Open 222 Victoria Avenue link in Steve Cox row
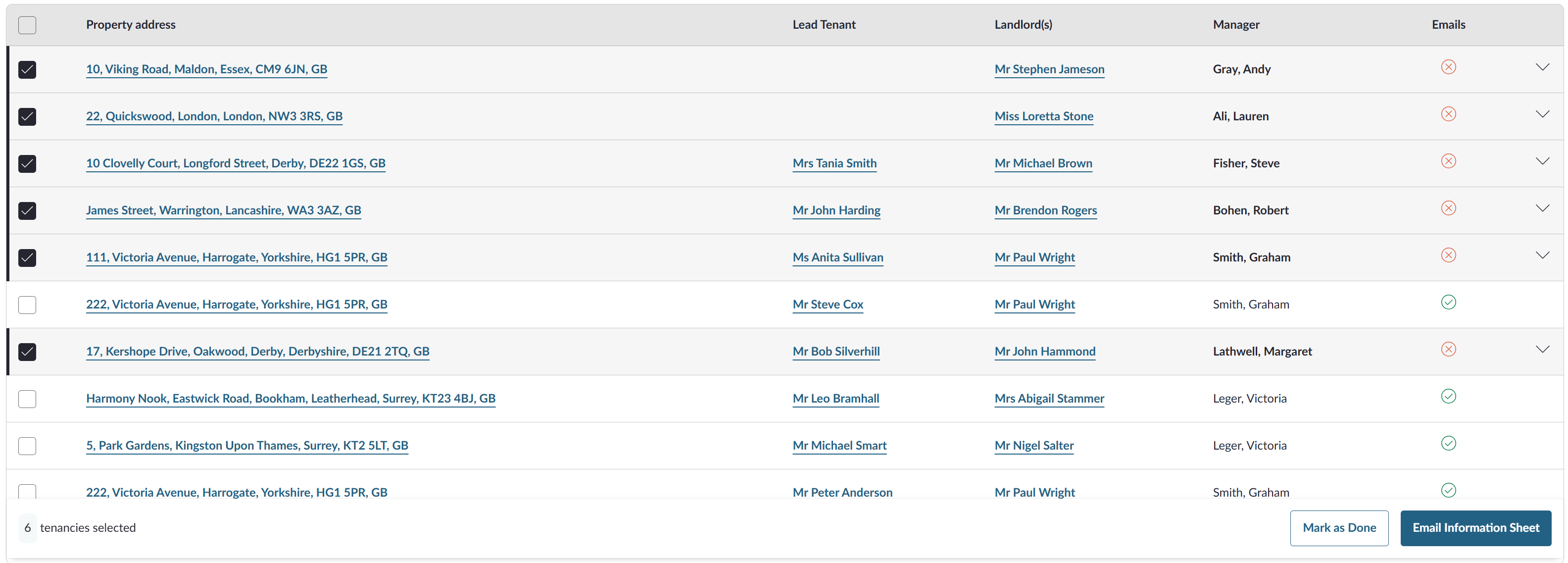1568x563 pixels. pos(237,304)
